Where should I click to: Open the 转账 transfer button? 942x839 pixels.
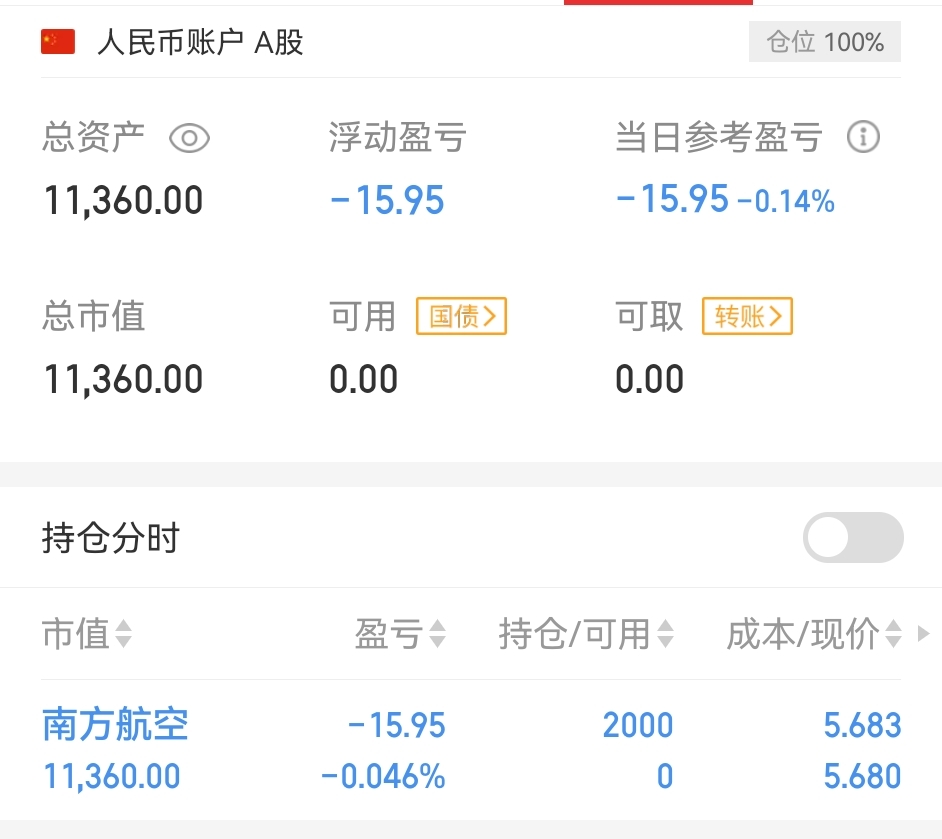pos(747,316)
